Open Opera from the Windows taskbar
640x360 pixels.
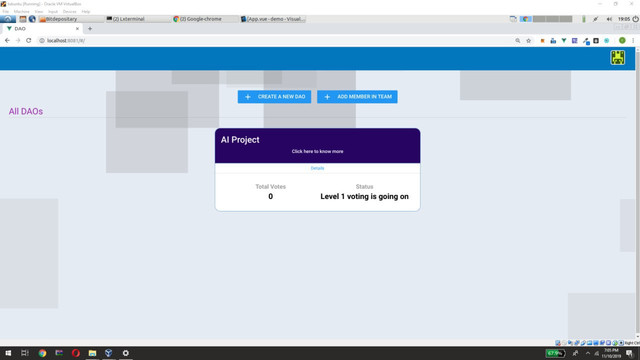(x=76, y=353)
